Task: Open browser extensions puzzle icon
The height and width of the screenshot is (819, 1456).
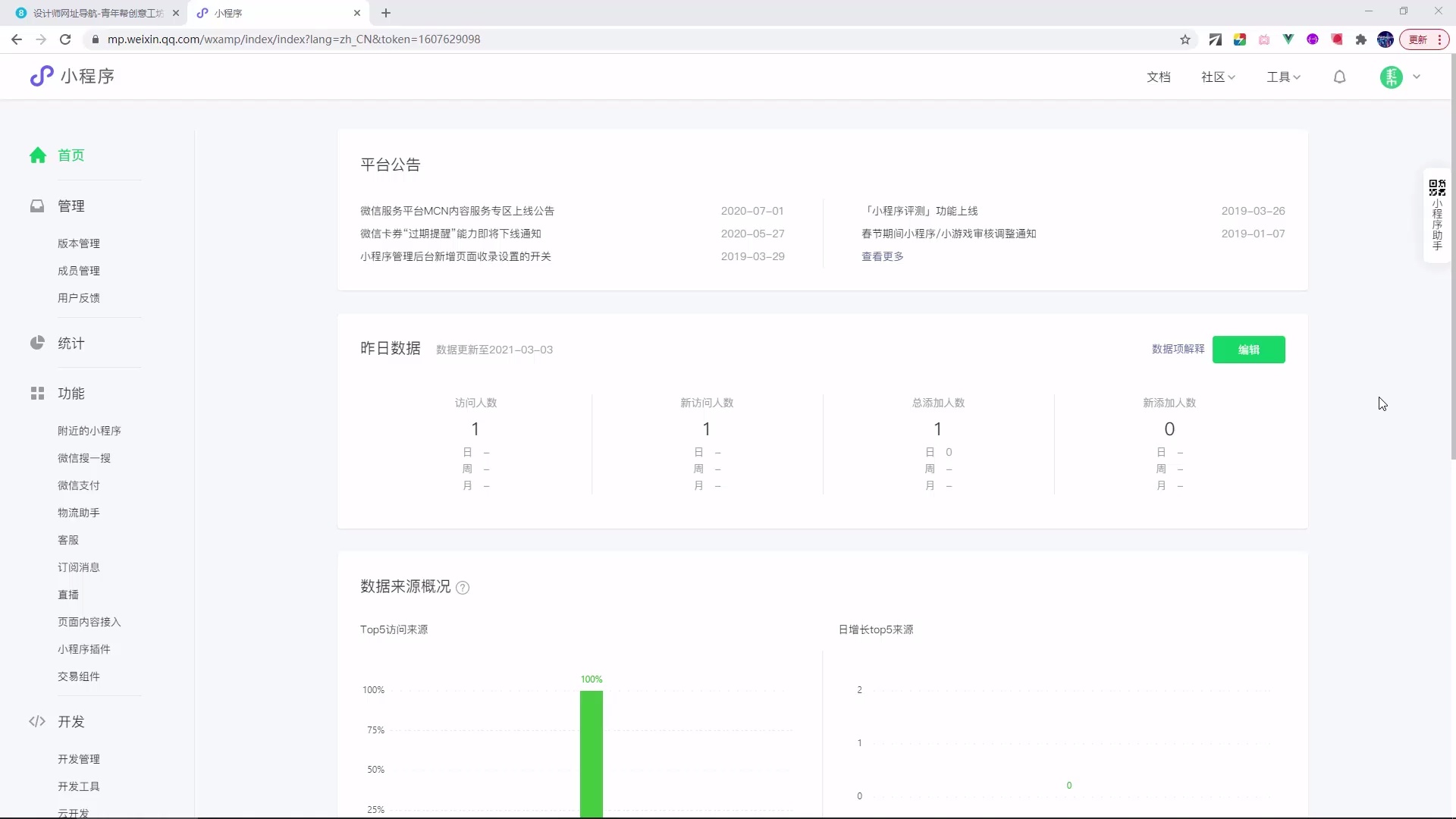Action: click(1361, 39)
